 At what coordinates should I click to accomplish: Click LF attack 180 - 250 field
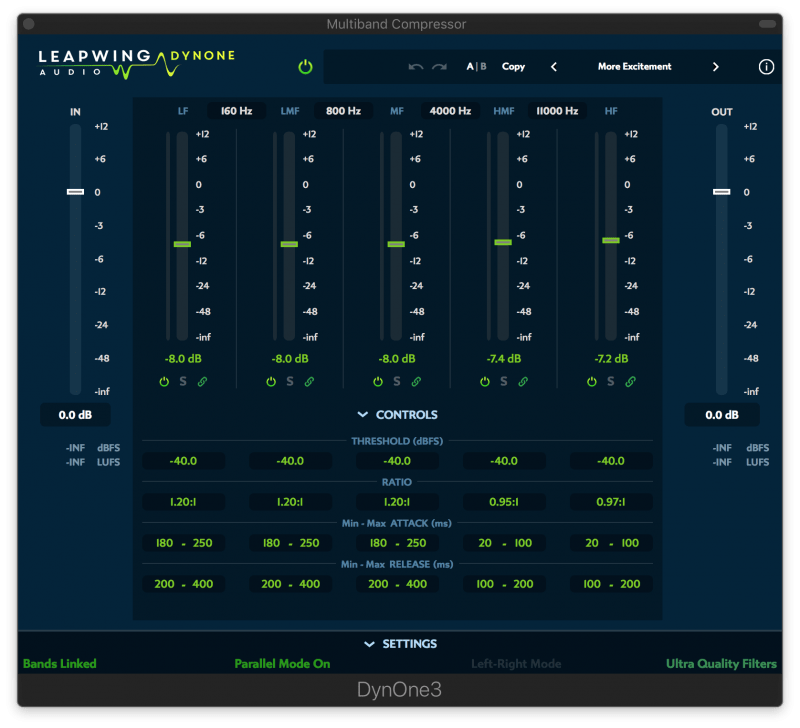tap(183, 543)
